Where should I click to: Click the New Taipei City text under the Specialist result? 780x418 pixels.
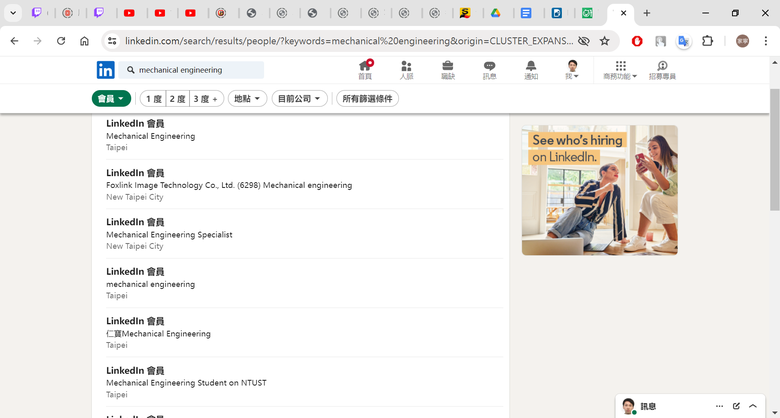[x=134, y=246]
